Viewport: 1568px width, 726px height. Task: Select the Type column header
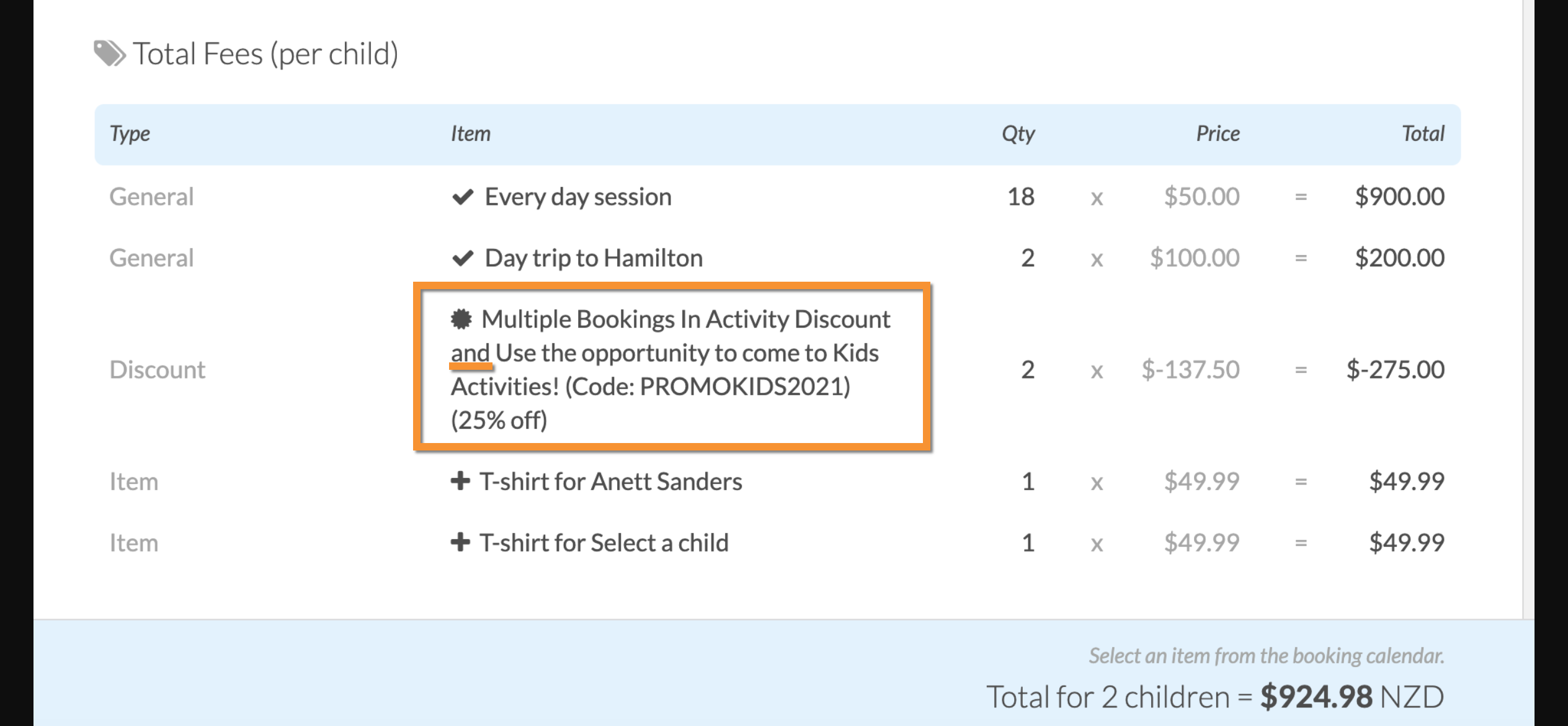point(130,134)
